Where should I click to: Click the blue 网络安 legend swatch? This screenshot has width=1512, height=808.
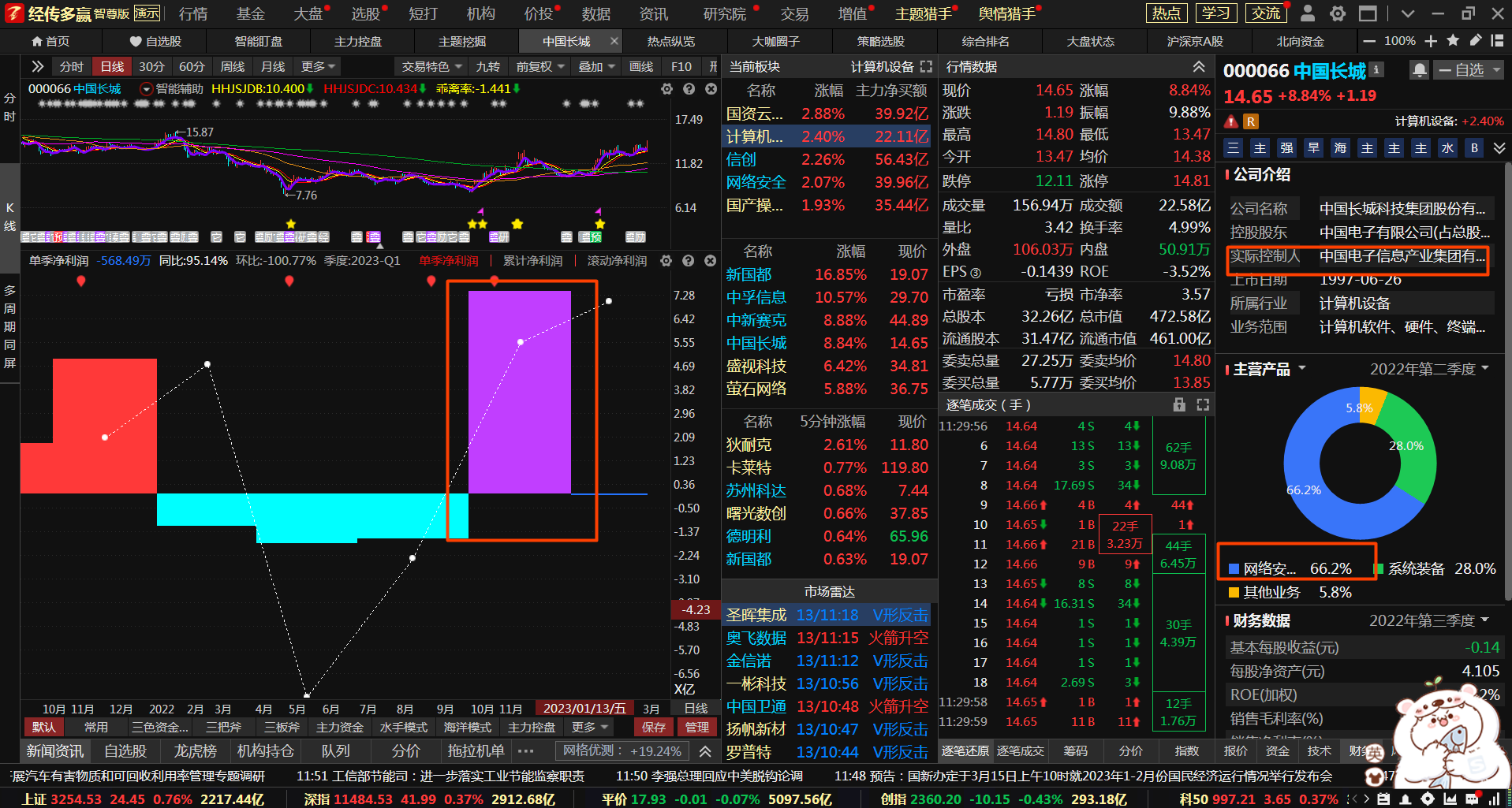tap(1234, 568)
